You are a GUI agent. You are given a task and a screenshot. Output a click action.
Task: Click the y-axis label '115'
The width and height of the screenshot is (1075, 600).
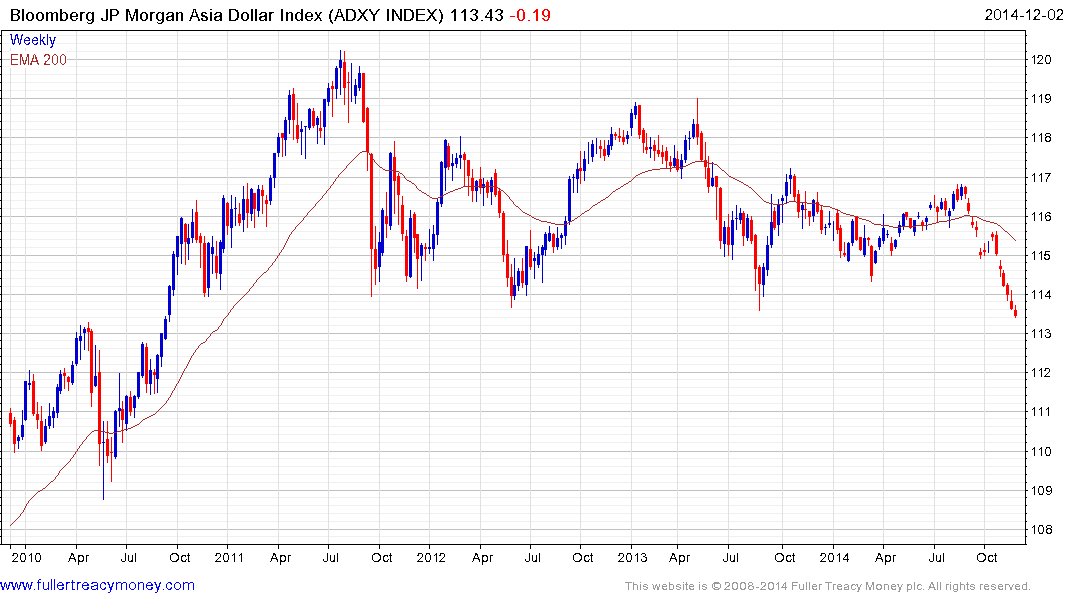(1041, 256)
